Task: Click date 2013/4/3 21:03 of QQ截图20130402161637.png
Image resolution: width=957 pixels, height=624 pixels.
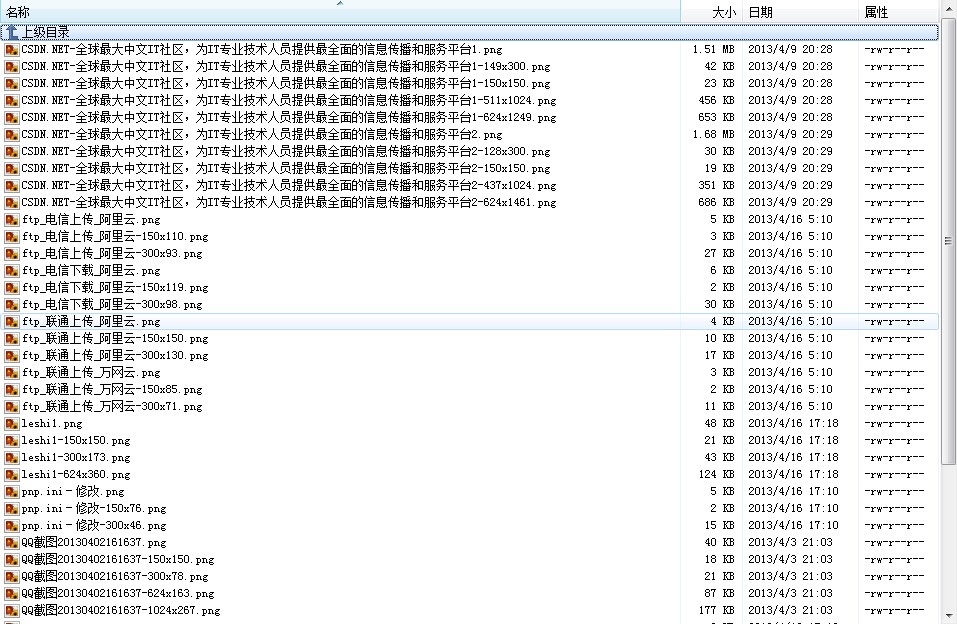Action: 790,543
